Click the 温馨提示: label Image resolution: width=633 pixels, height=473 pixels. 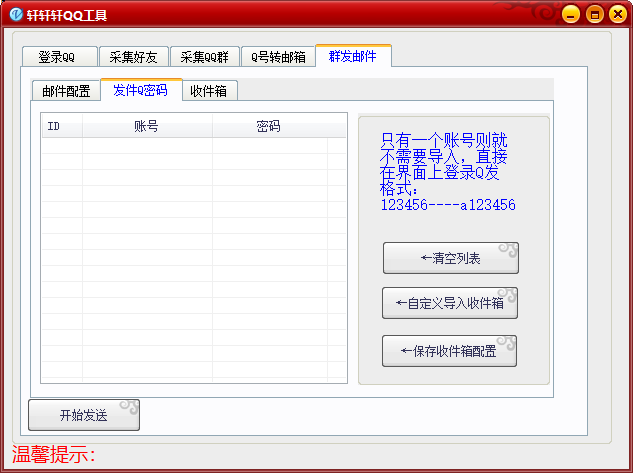click(x=54, y=454)
